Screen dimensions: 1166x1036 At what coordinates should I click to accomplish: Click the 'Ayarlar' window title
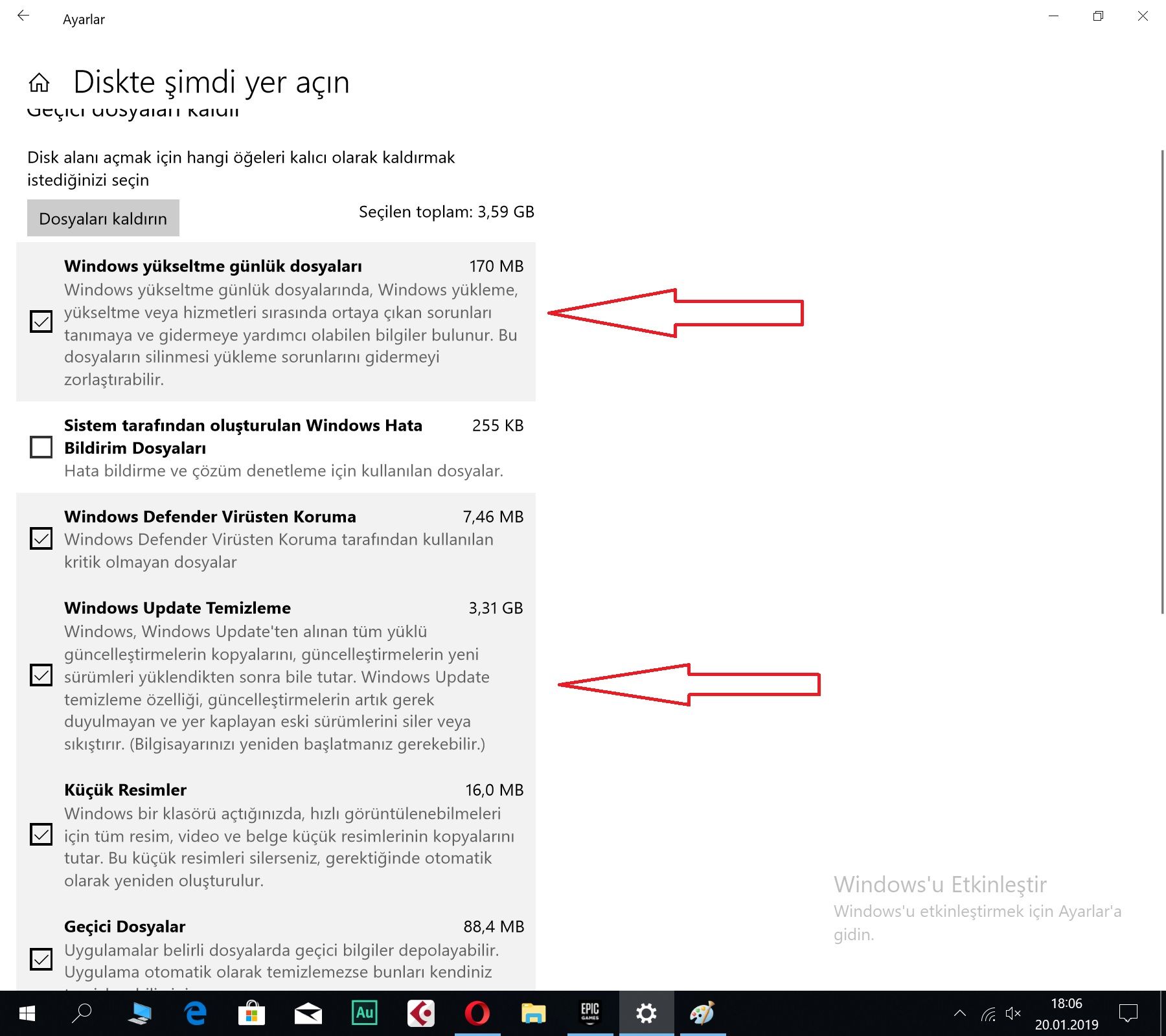84,19
